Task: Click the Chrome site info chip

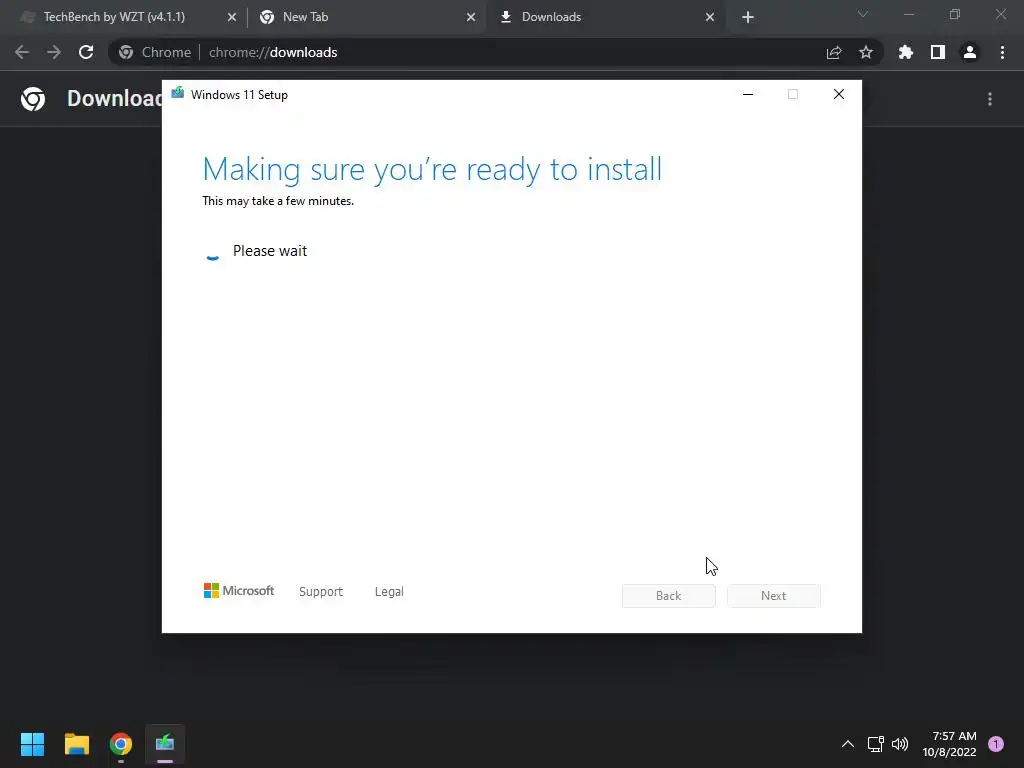Action: pyautogui.click(x=155, y=52)
